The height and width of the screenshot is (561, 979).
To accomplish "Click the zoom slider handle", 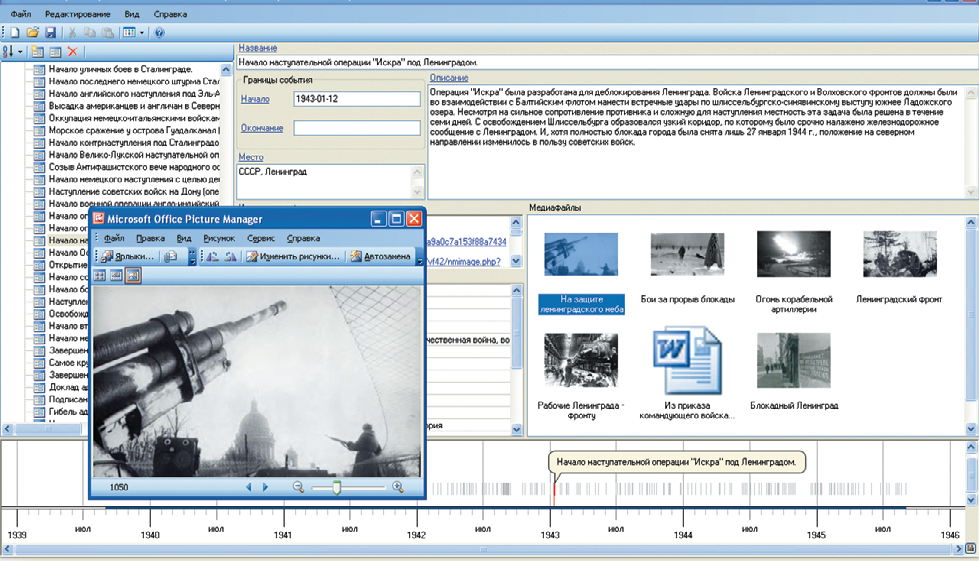I will point(336,487).
